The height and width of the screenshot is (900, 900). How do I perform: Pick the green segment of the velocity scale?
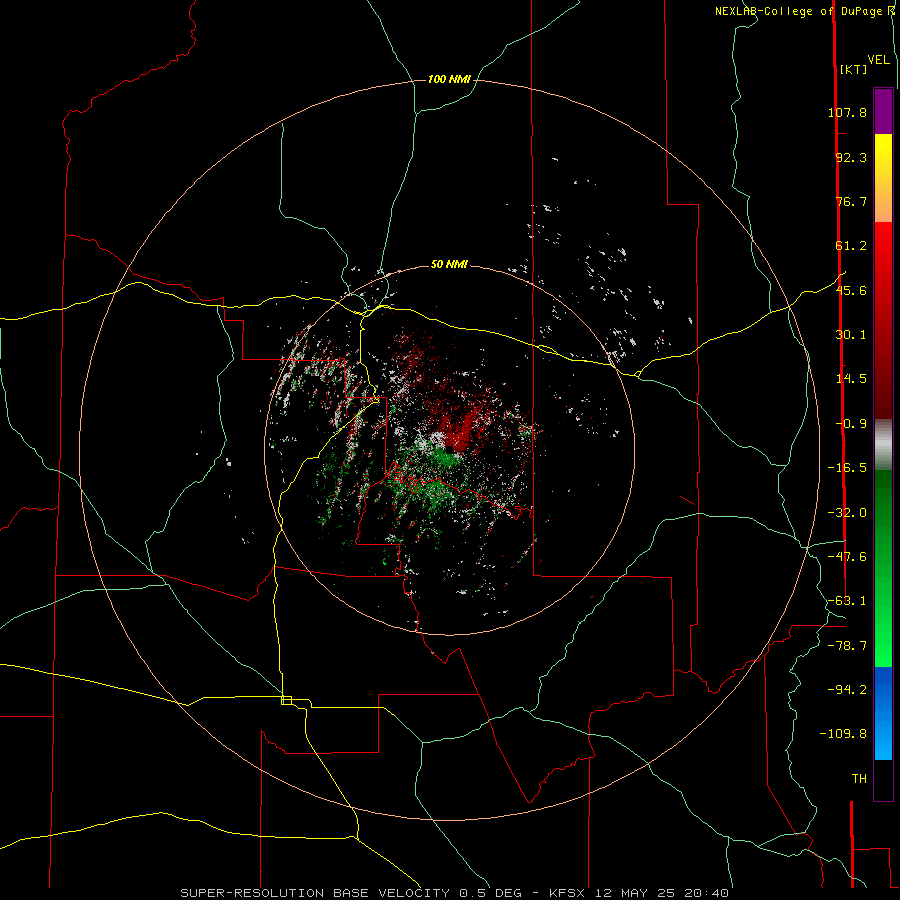(883, 568)
